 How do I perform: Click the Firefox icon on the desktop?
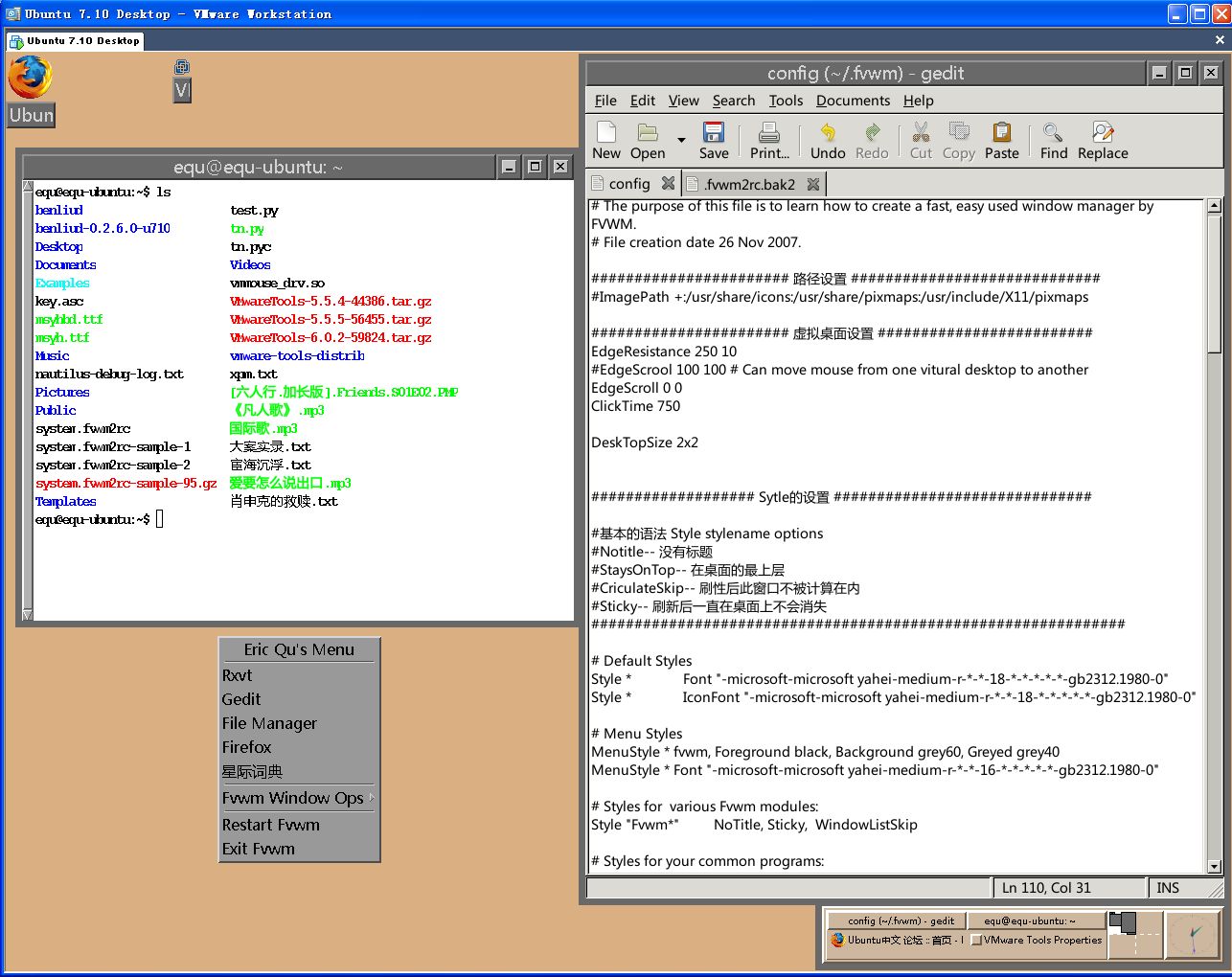(x=30, y=78)
